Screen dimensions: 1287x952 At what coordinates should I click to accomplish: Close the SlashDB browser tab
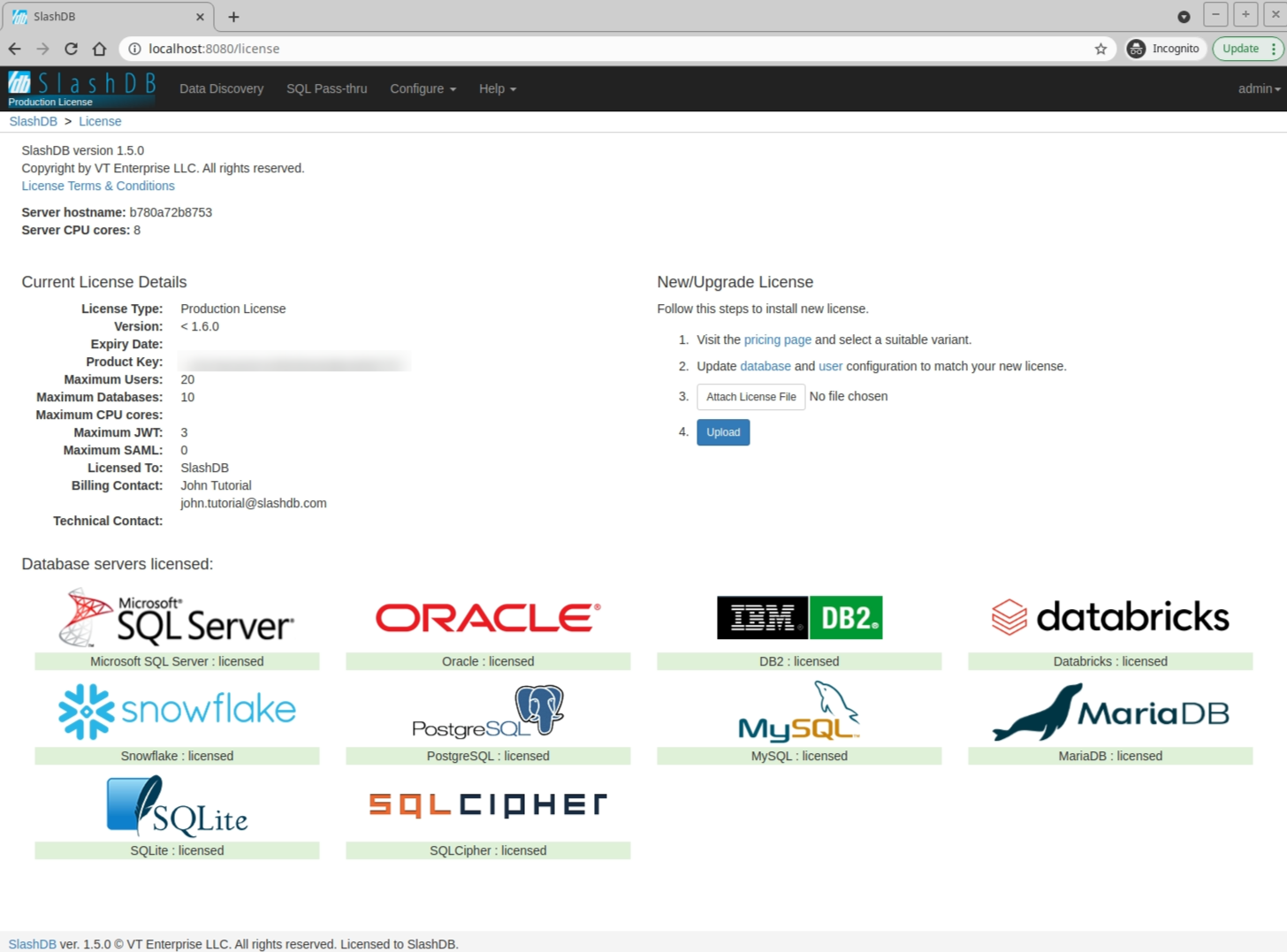[200, 17]
